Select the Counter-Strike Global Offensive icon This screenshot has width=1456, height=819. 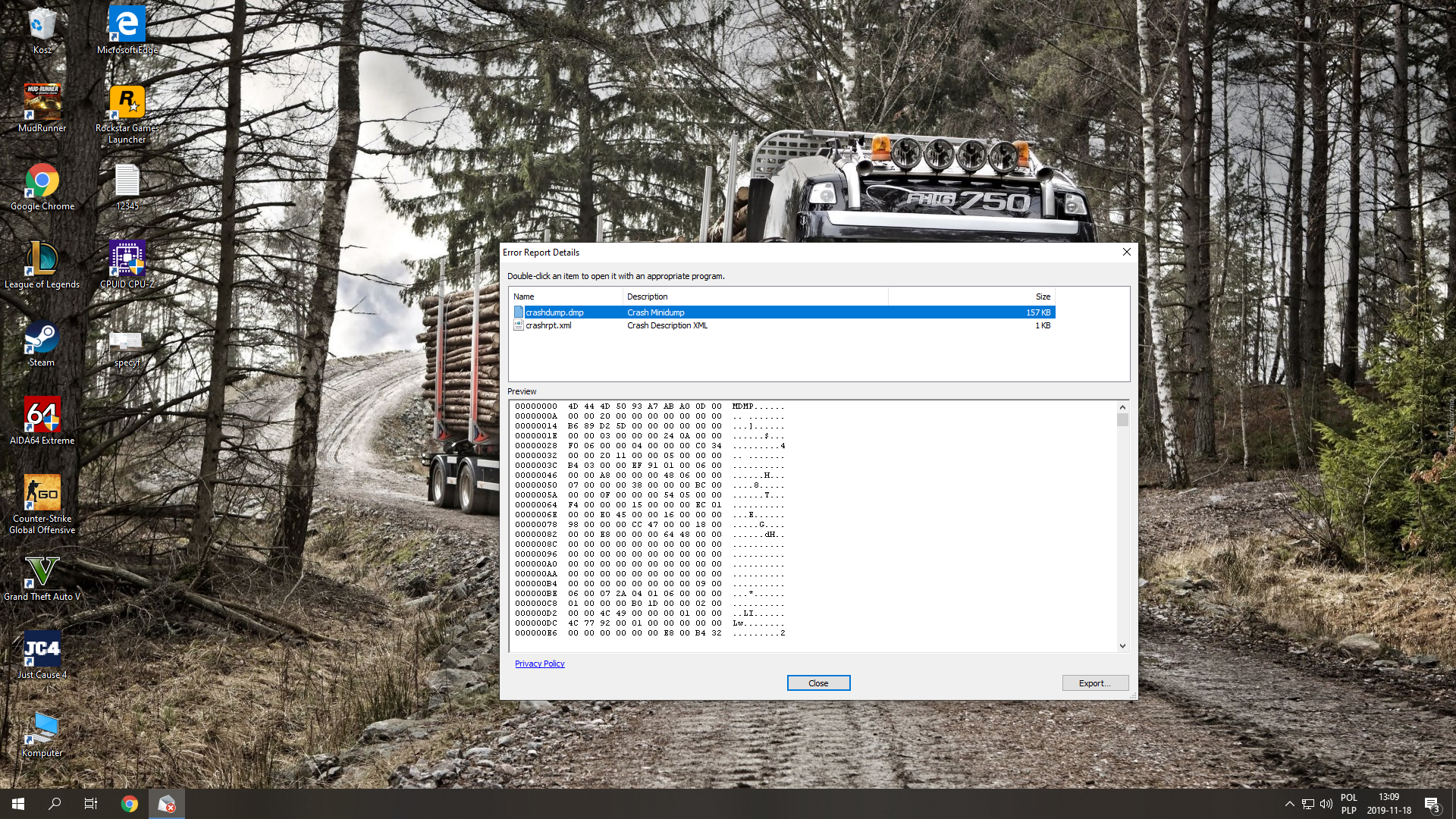[42, 494]
